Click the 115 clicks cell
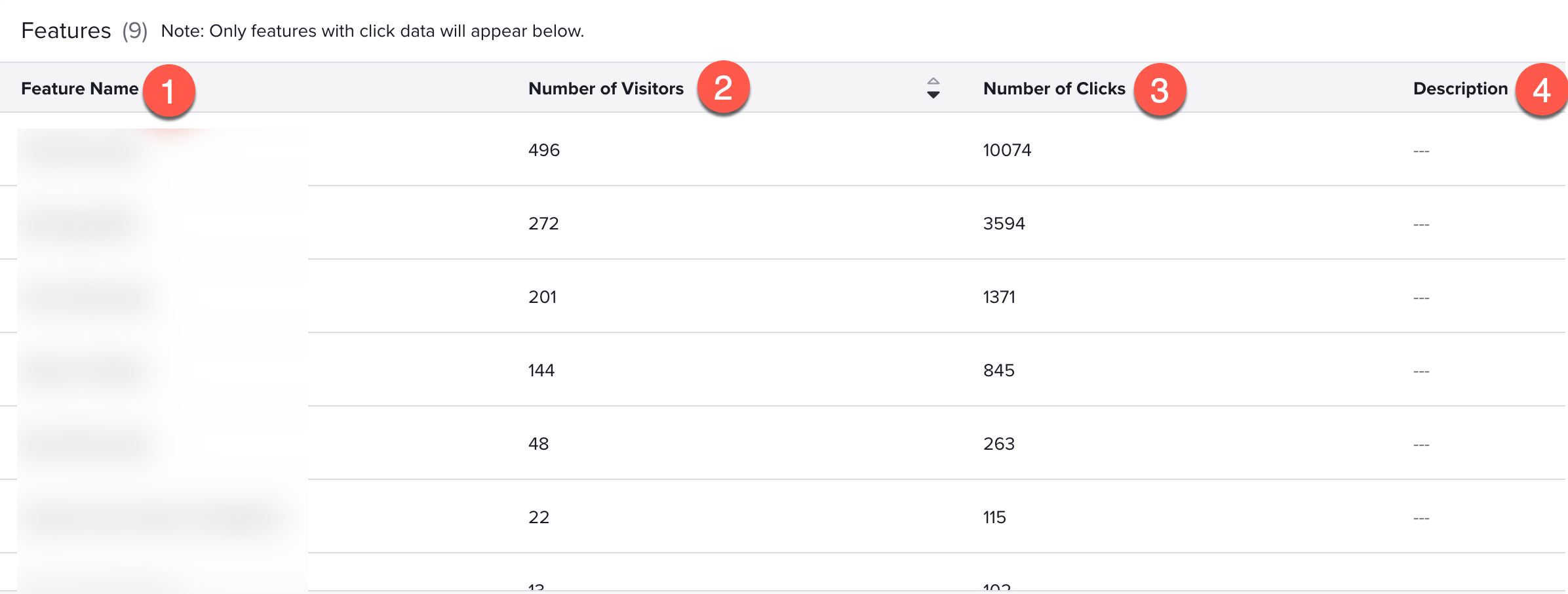This screenshot has height=594, width=1568. tap(994, 517)
